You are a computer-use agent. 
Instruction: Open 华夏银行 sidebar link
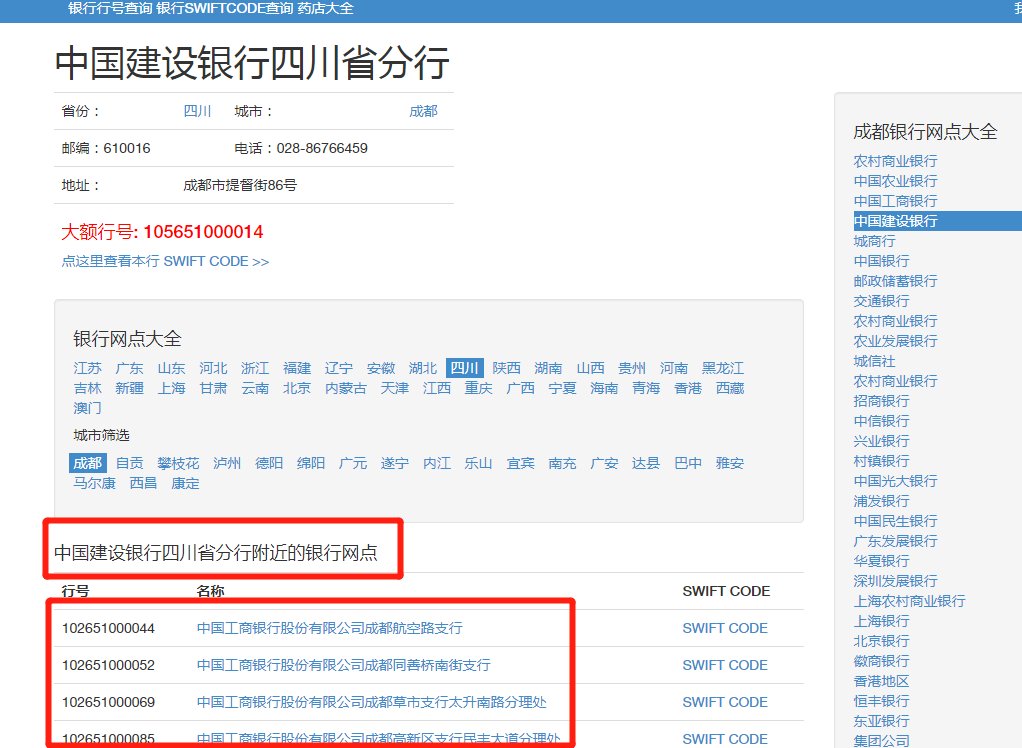(881, 561)
